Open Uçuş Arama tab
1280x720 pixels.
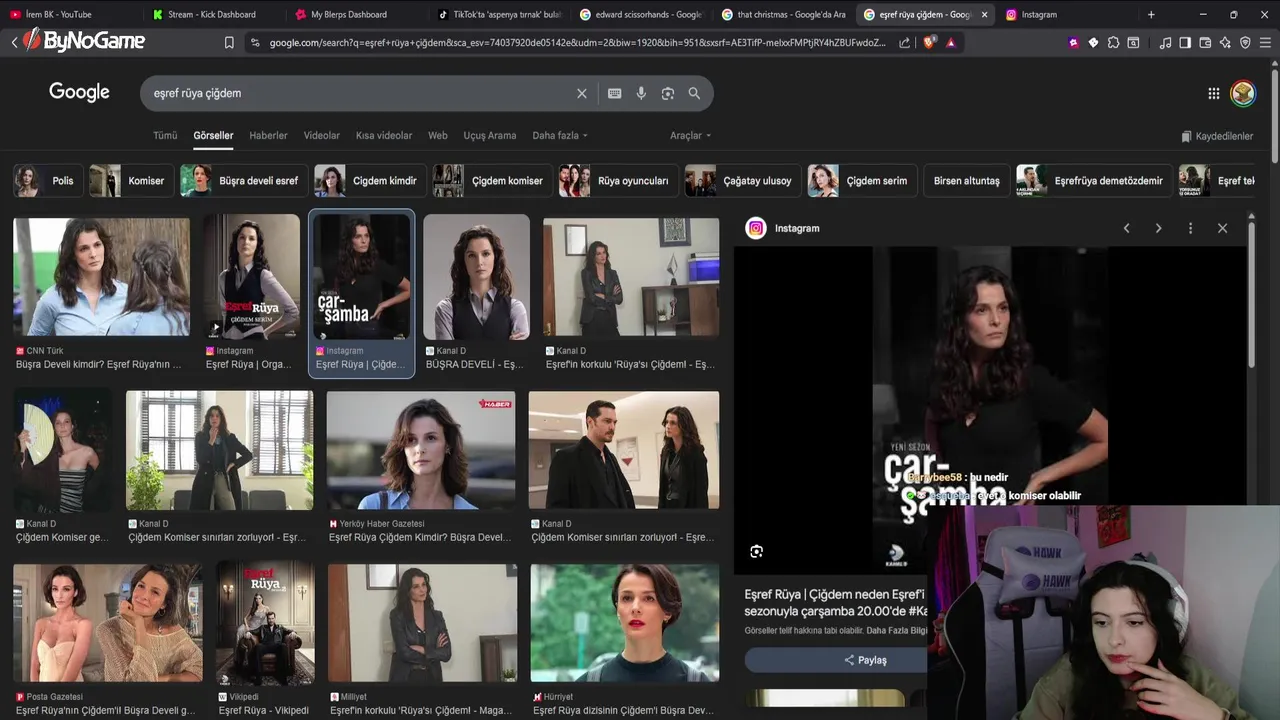490,135
